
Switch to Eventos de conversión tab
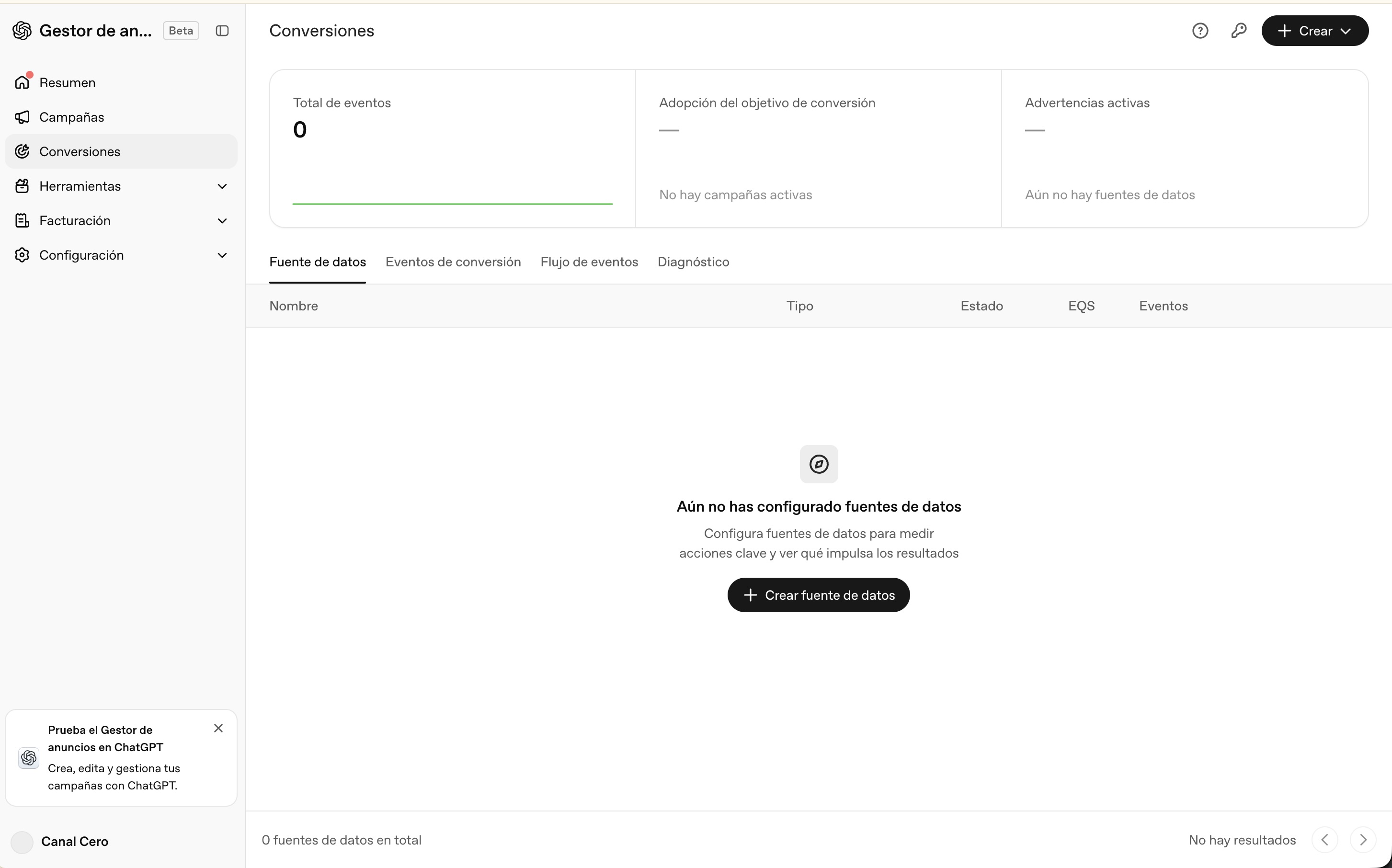453,263
